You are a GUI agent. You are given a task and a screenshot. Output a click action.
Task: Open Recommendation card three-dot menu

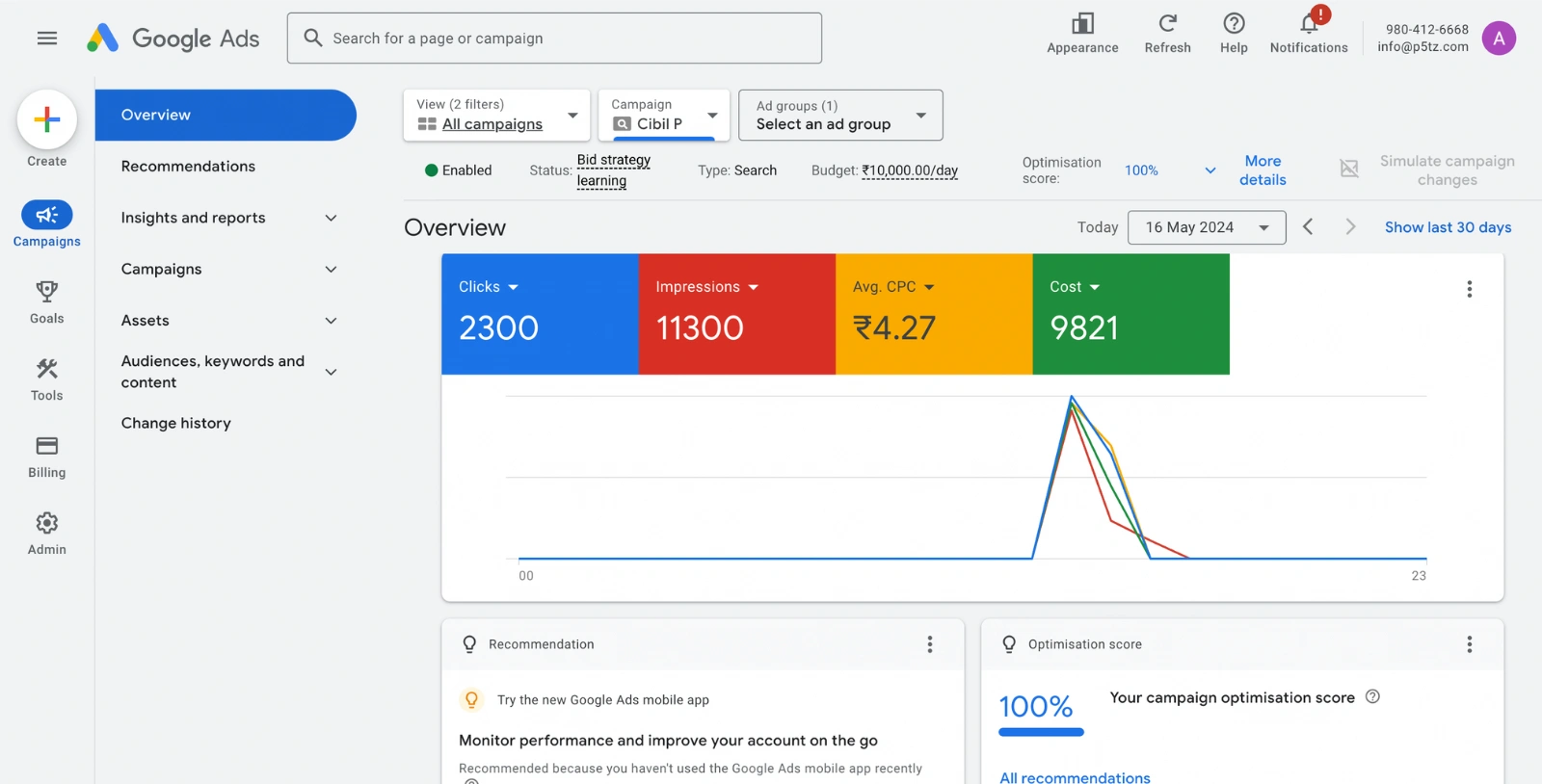(929, 644)
